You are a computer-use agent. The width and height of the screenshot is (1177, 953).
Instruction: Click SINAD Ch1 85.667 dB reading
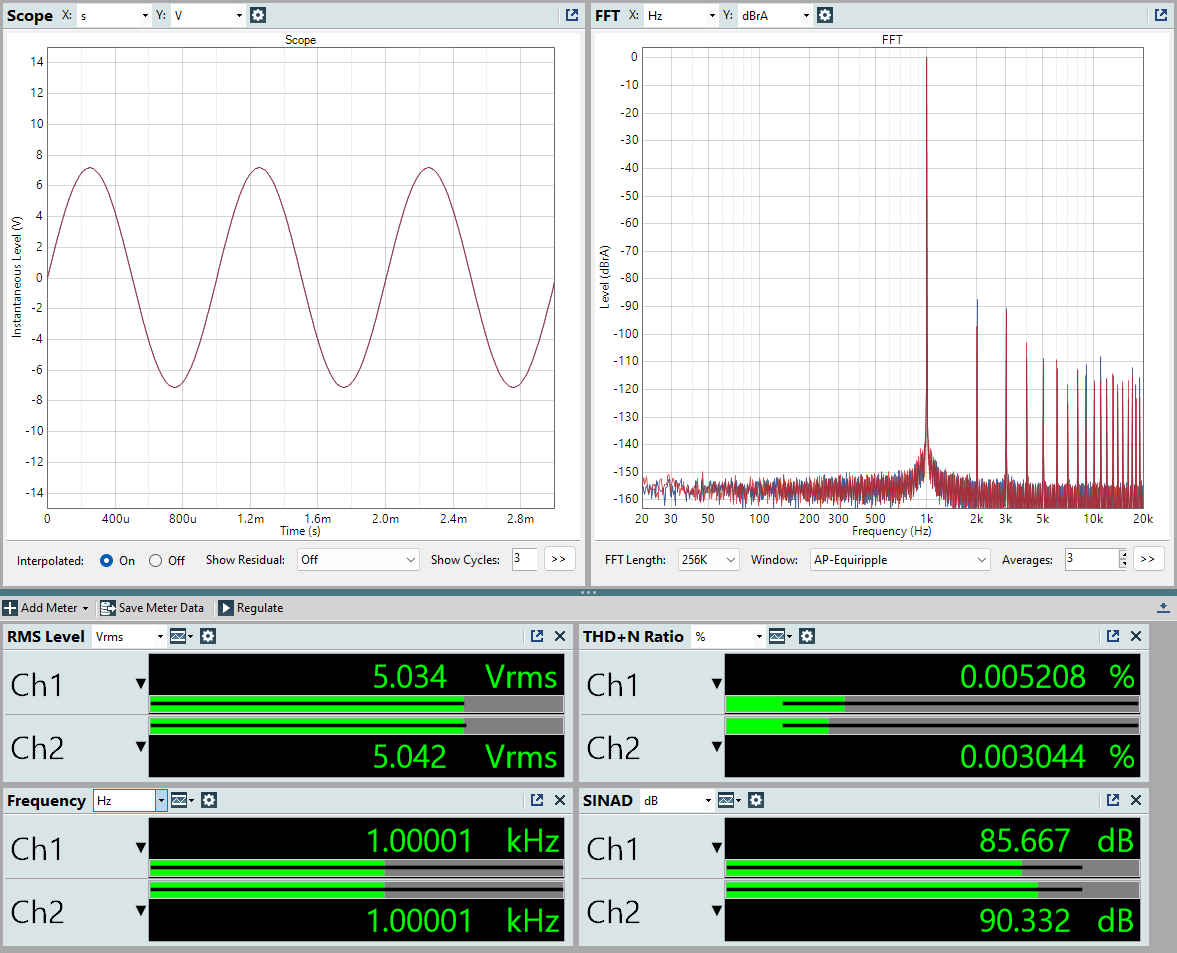click(1056, 841)
